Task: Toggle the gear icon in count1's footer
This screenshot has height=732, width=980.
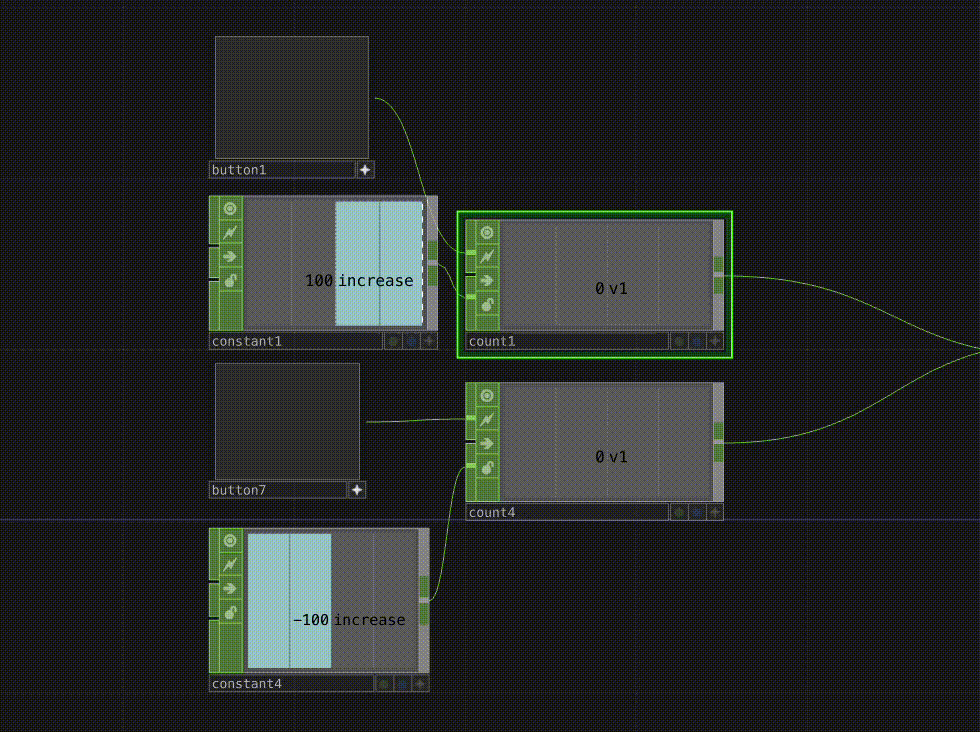Action: pos(678,341)
